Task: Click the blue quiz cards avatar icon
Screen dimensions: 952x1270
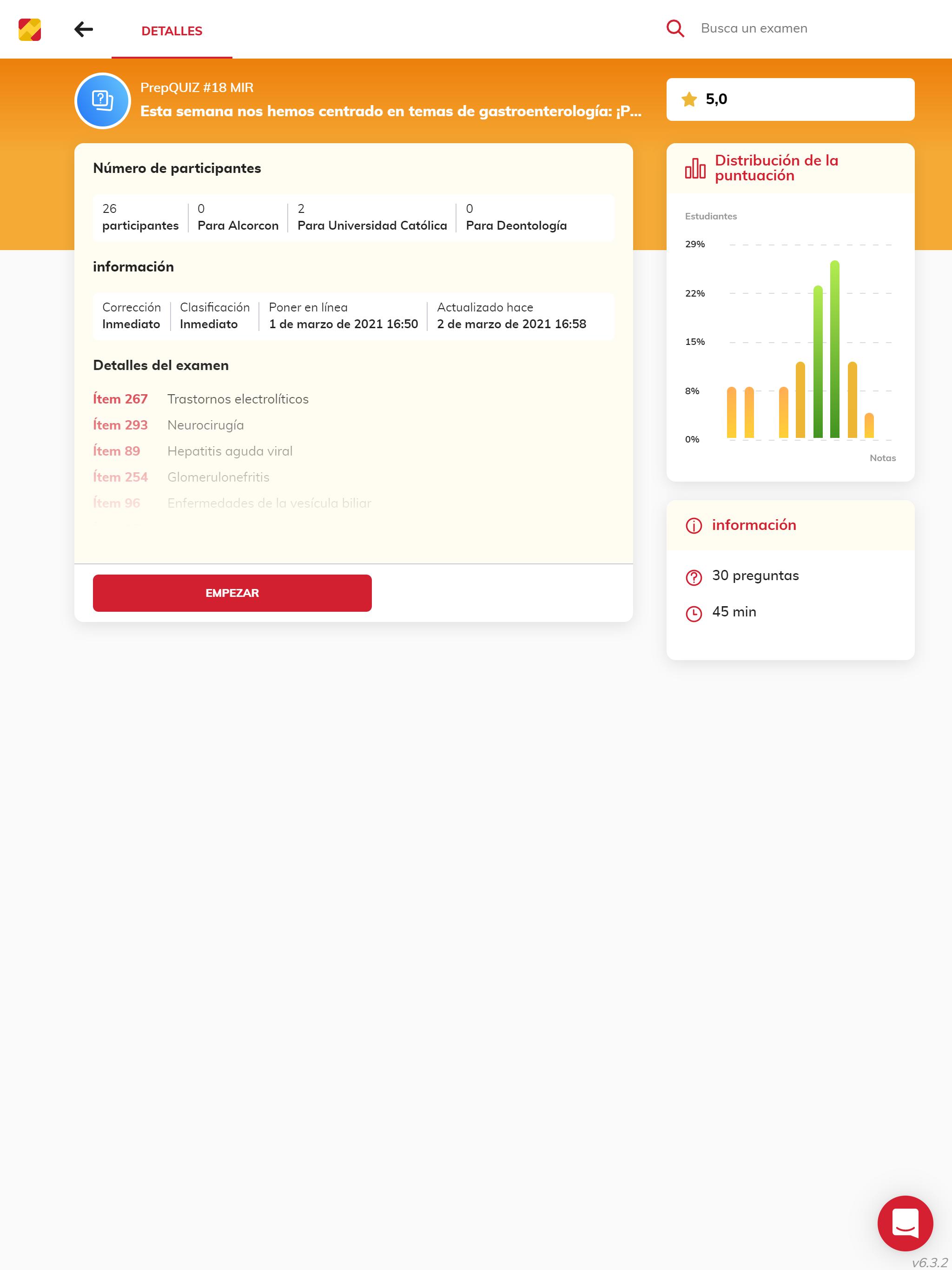Action: 103,101
